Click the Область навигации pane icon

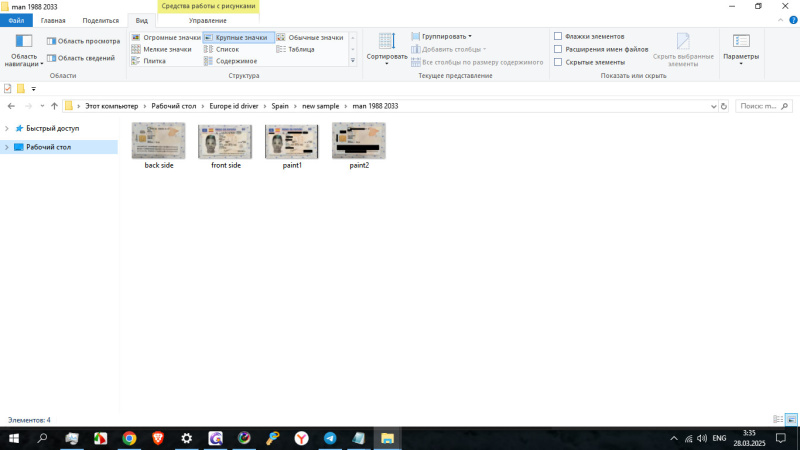[x=23, y=42]
